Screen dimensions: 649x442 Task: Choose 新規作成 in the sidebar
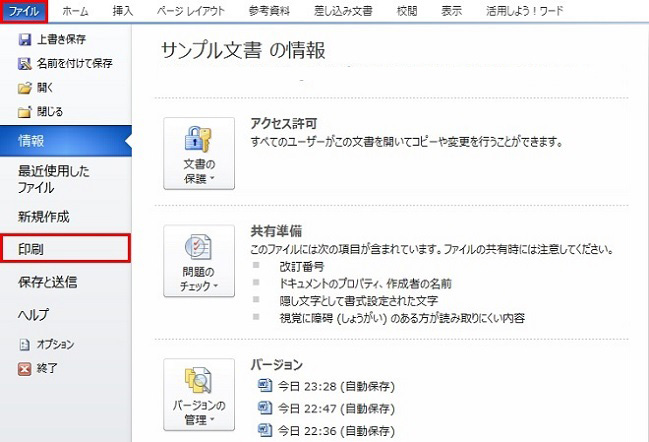point(43,216)
